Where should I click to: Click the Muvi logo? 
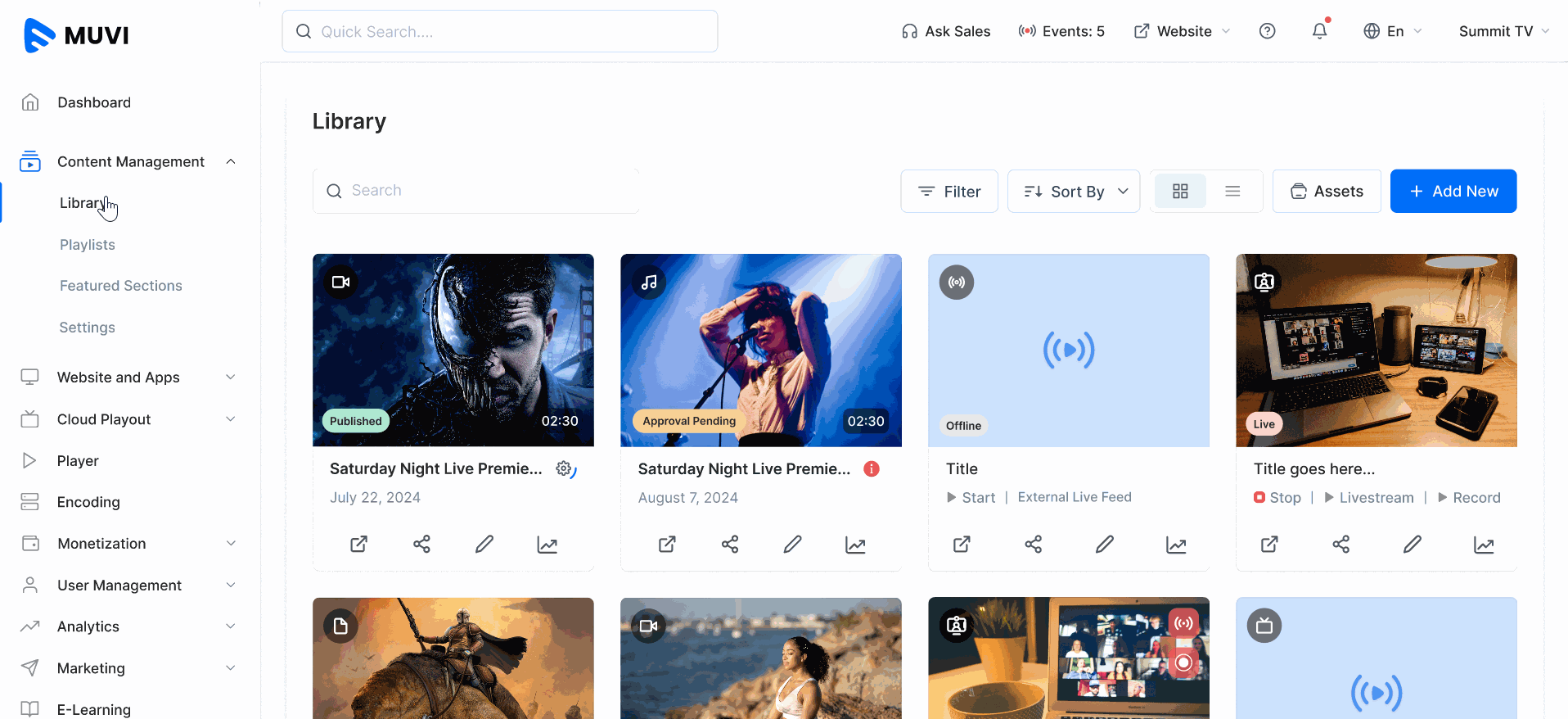[76, 35]
